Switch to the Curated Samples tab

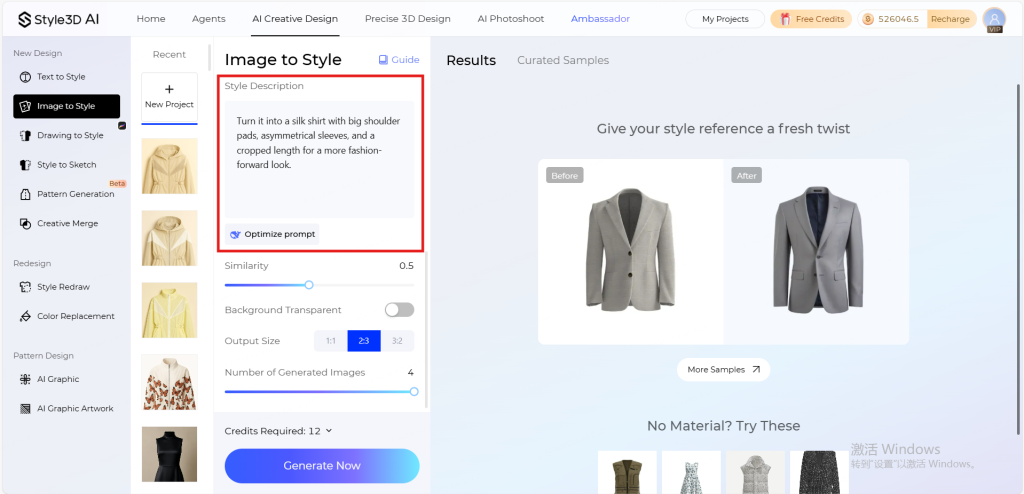click(563, 60)
